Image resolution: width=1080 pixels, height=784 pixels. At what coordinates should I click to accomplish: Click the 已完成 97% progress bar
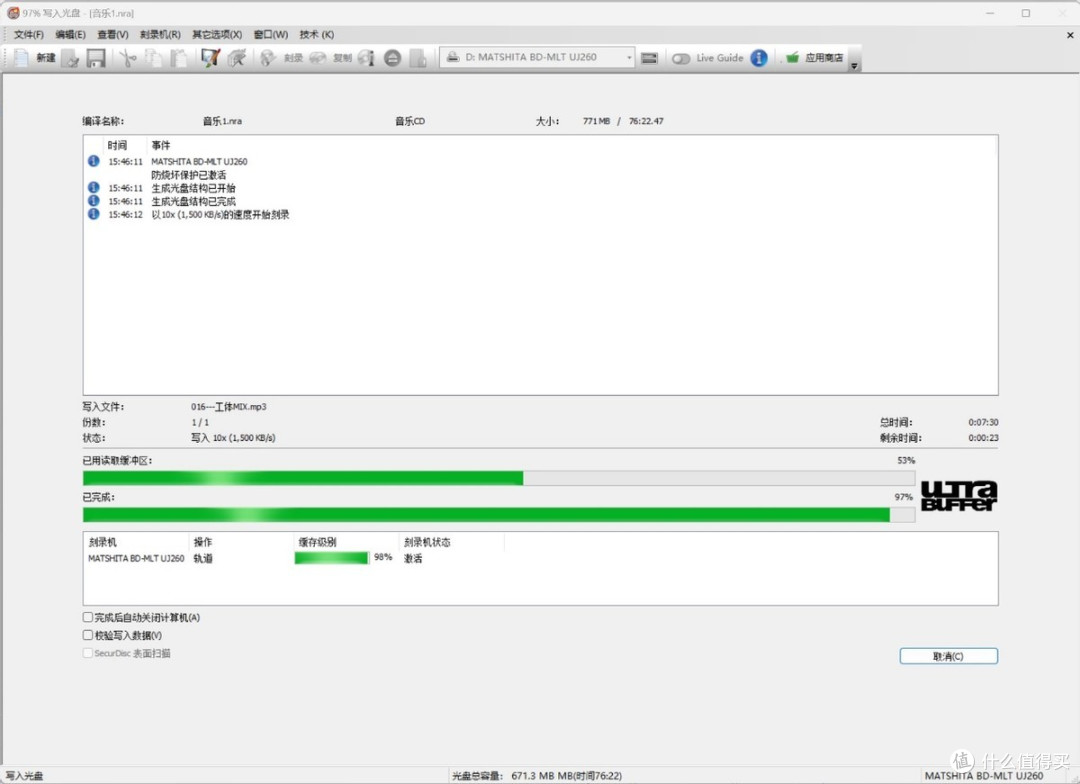(x=499, y=515)
